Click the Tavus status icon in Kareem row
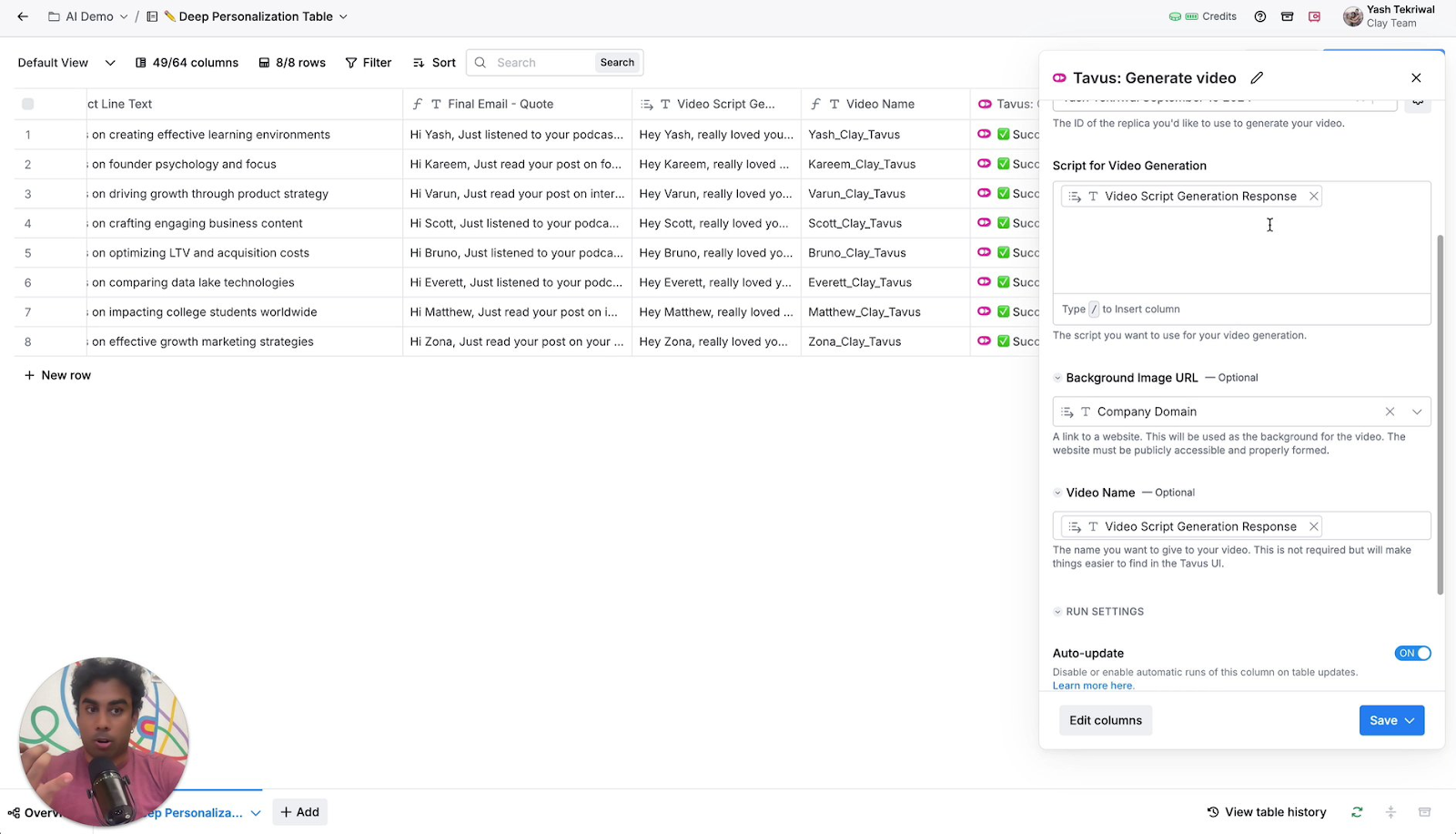The width and height of the screenshot is (1456, 834). tap(984, 164)
